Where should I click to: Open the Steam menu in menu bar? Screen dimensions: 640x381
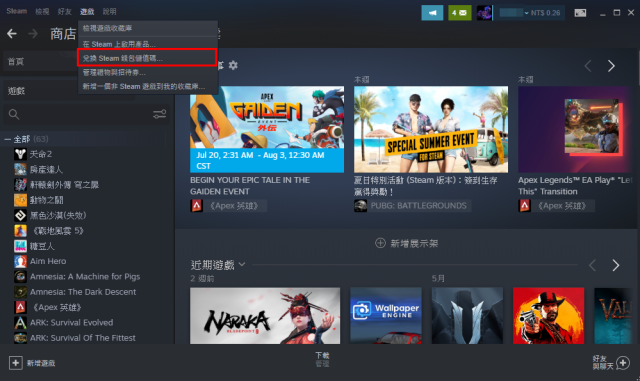pyautogui.click(x=16, y=11)
